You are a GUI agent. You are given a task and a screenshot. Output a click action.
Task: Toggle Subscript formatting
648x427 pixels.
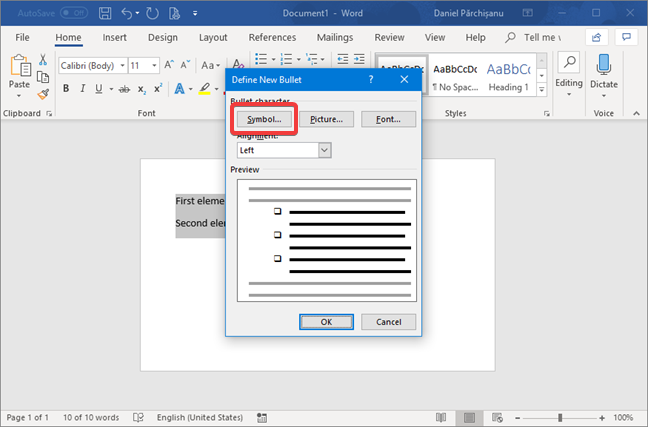[142, 89]
